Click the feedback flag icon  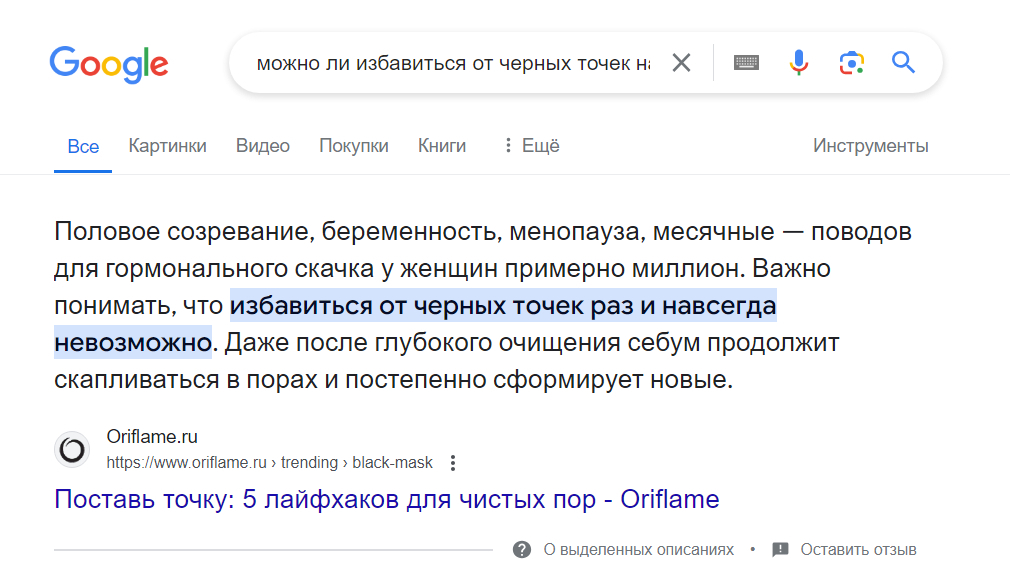click(x=781, y=550)
